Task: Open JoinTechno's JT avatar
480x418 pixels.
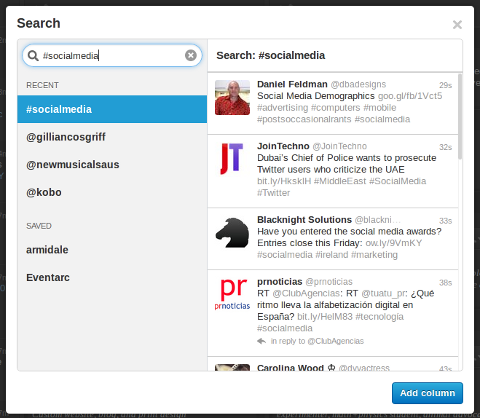Action: [232, 159]
